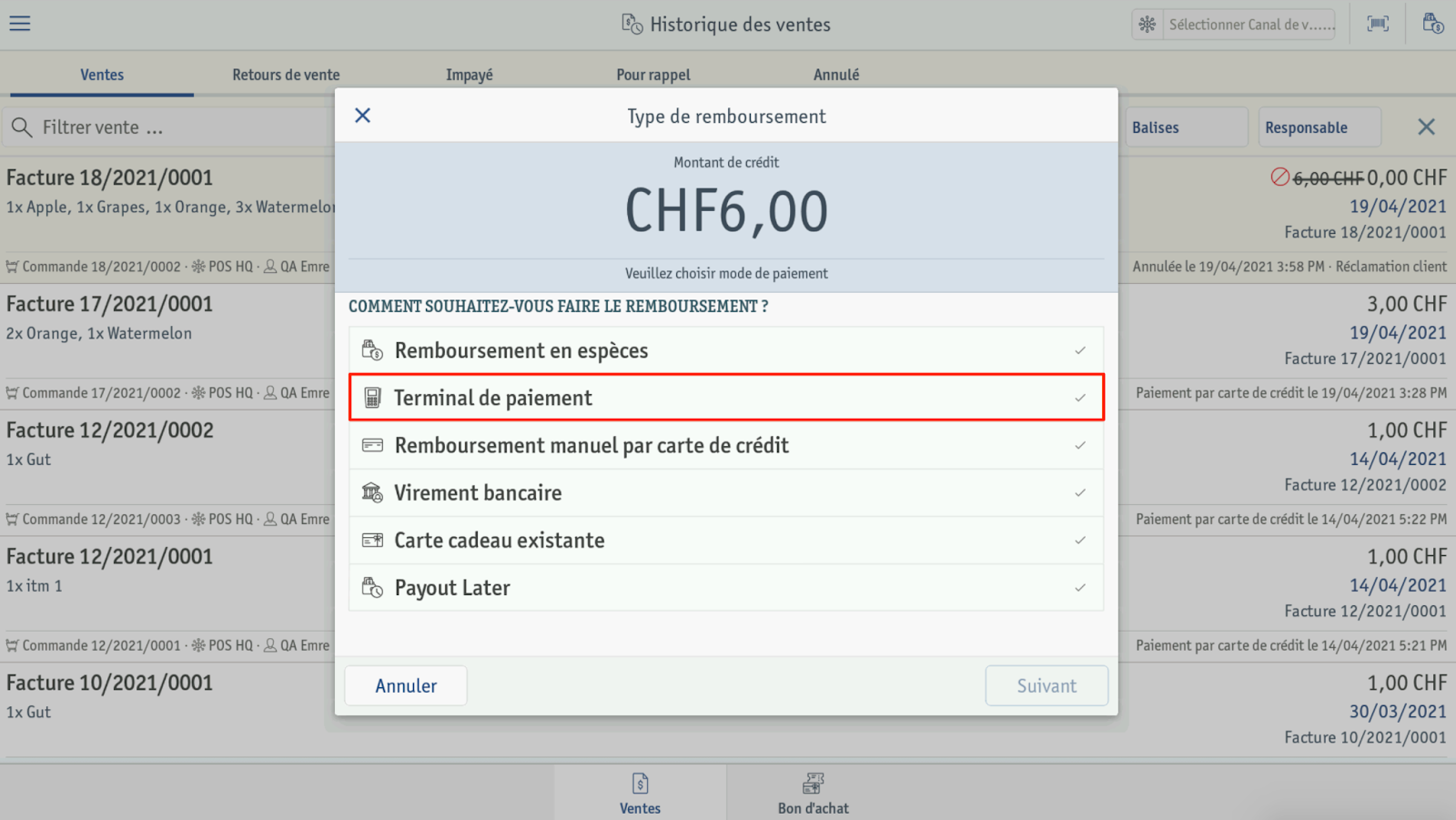This screenshot has width=1456, height=820.
Task: Click the payment terminal device icon
Action: coord(372,398)
